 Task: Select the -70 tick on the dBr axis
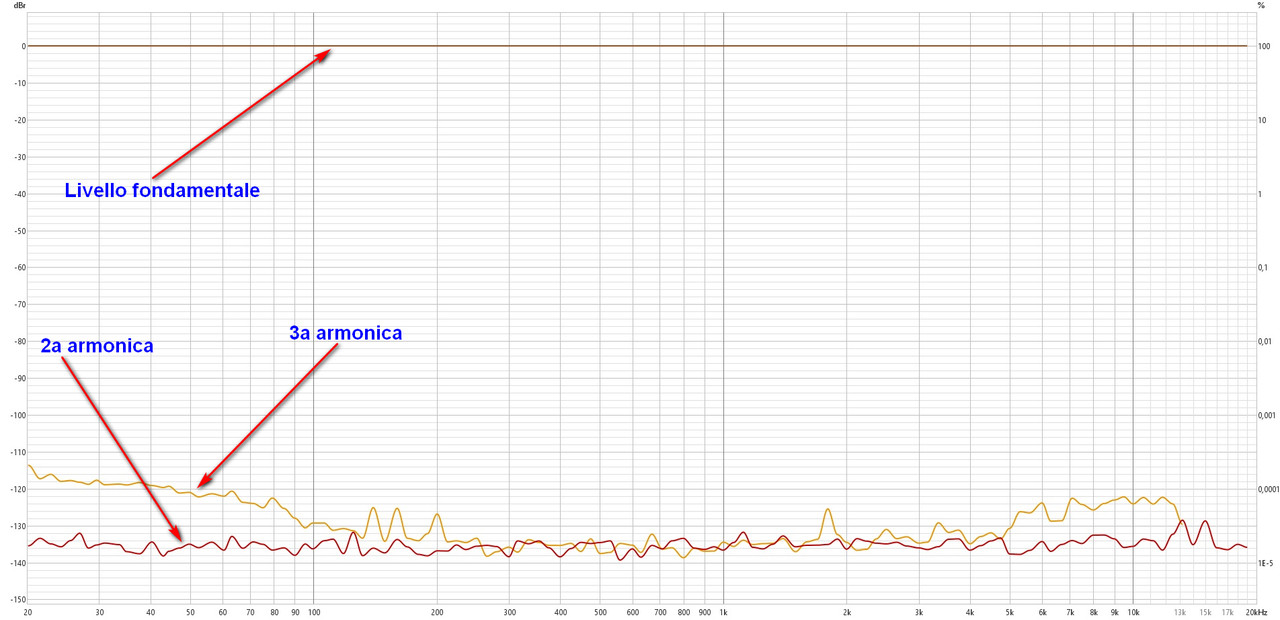tap(18, 305)
